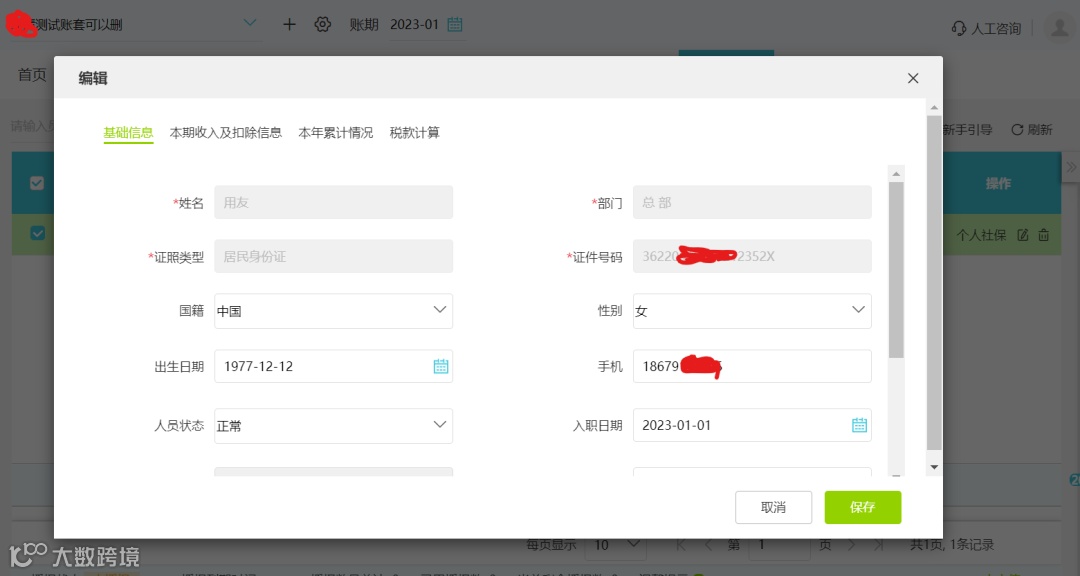Expand the right side panel double-chevron
The image size is (1080, 576).
(1071, 167)
